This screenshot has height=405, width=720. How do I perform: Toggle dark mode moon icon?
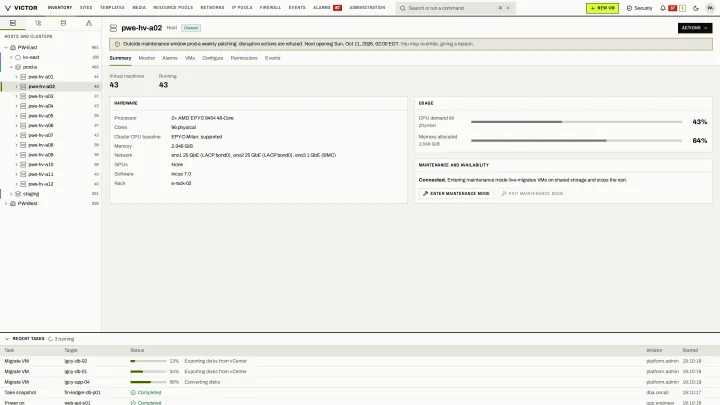click(x=696, y=8)
